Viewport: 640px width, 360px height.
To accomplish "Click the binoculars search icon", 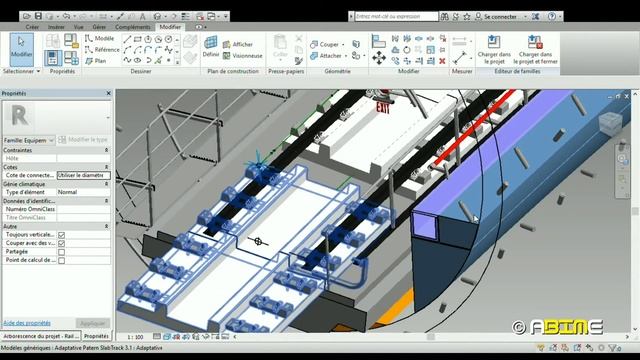I will pos(444,16).
